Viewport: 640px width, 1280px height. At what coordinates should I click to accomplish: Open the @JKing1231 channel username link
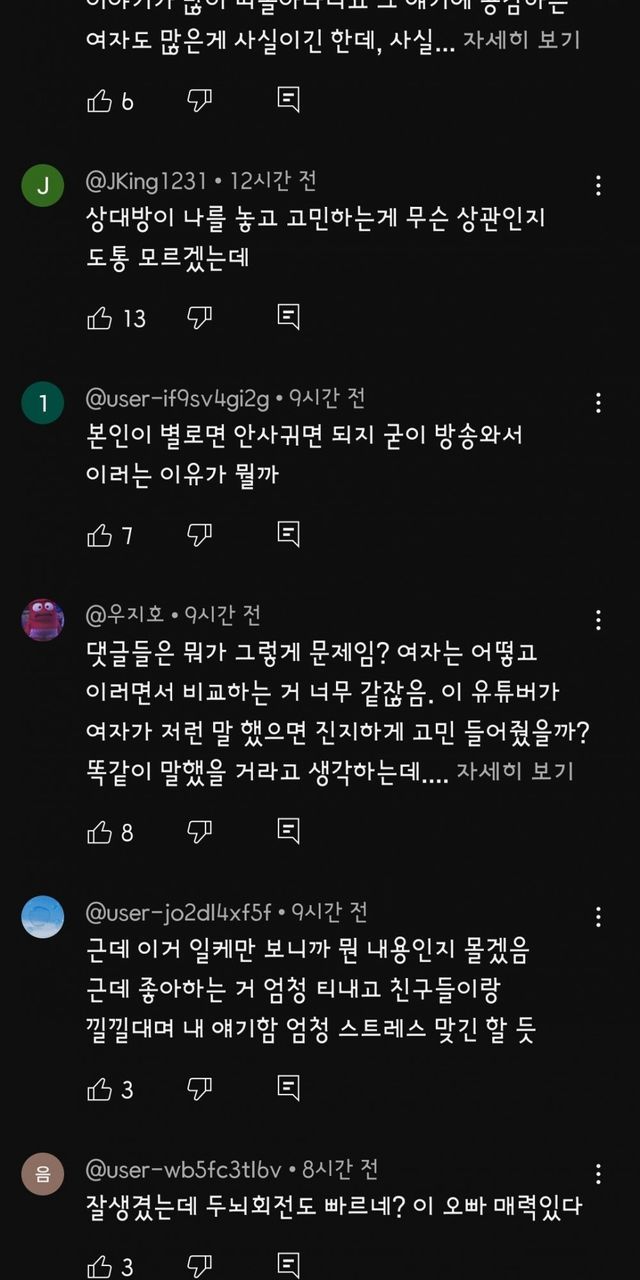pyautogui.click(x=147, y=181)
